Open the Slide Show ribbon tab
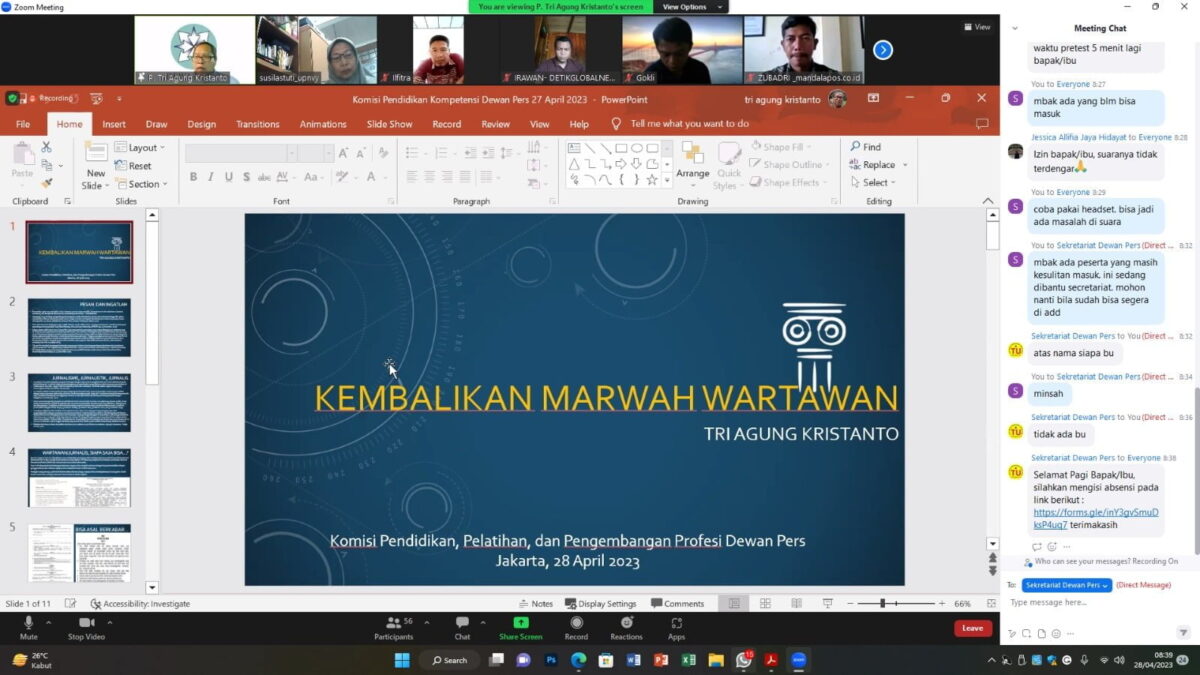1200x675 pixels. (389, 124)
